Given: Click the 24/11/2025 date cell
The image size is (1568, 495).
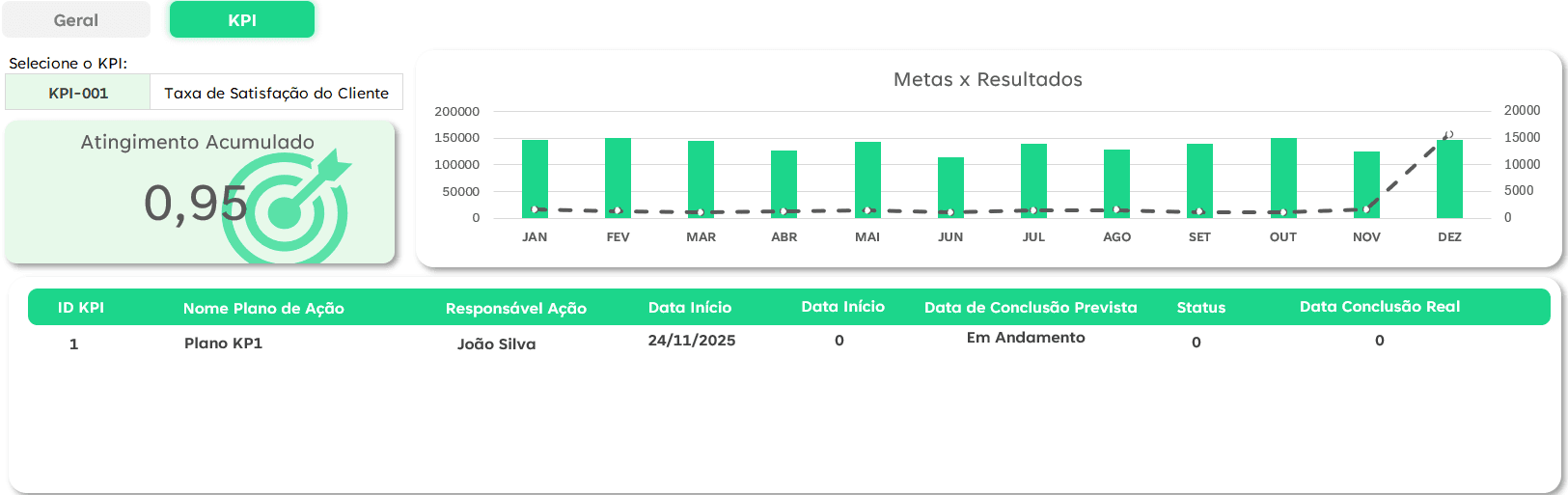Looking at the screenshot, I should [692, 341].
